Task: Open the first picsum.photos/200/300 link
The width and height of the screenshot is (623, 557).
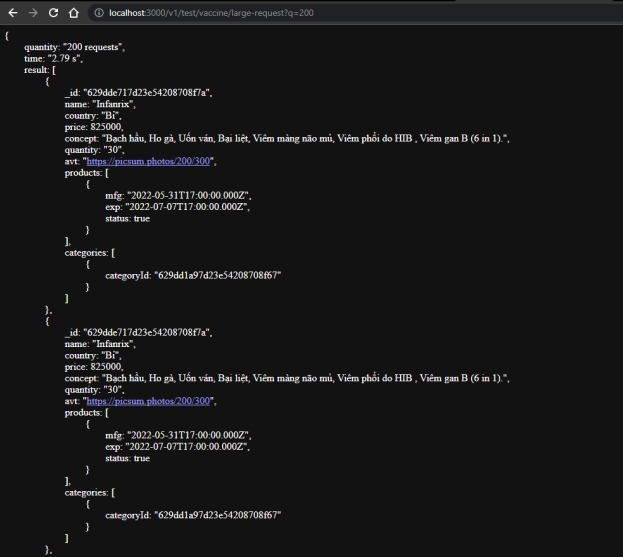Action: 148,161
